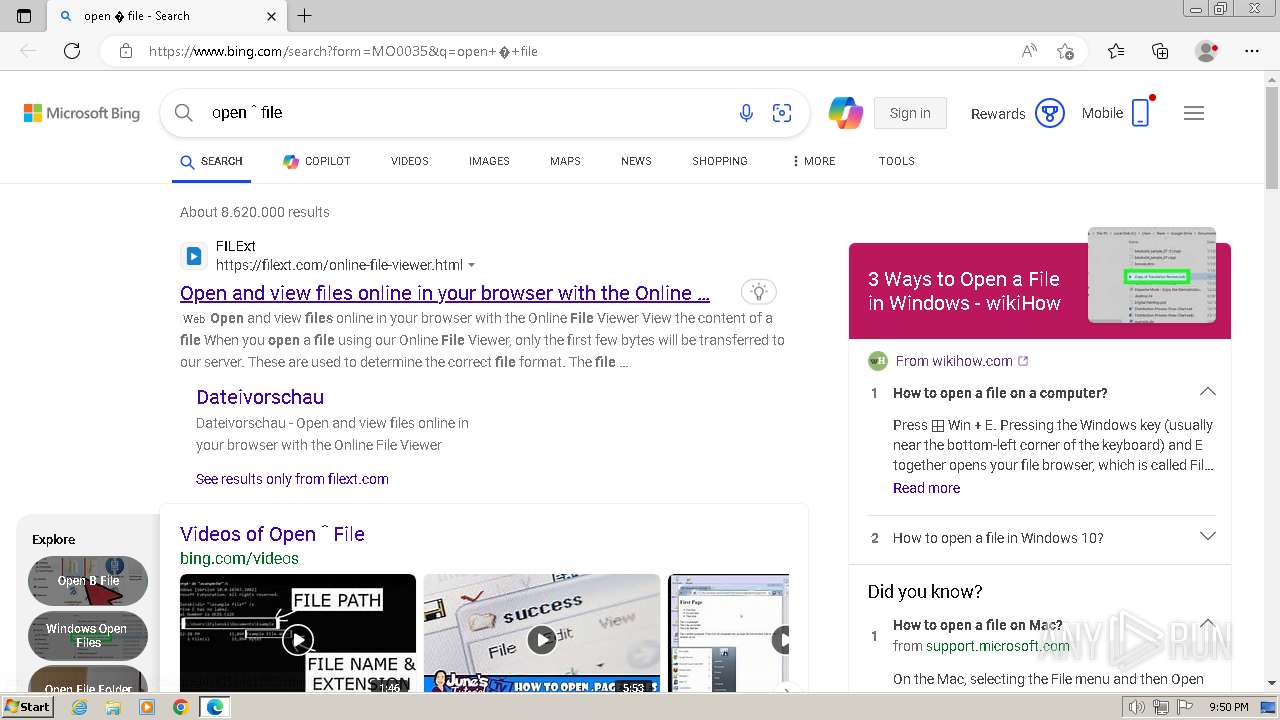Open 'Videos of Open ˆ File' heading
The height and width of the screenshot is (720, 1280).
pyautogui.click(x=272, y=534)
